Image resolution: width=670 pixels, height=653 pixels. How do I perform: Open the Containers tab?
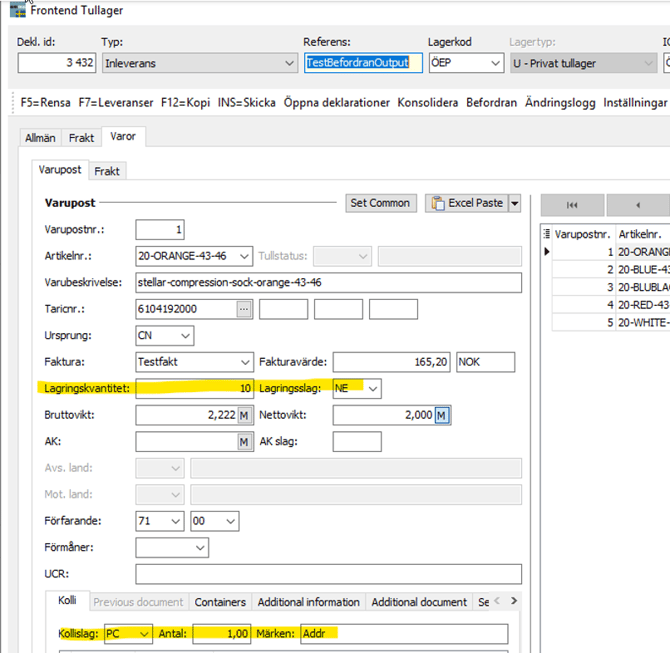[221, 602]
